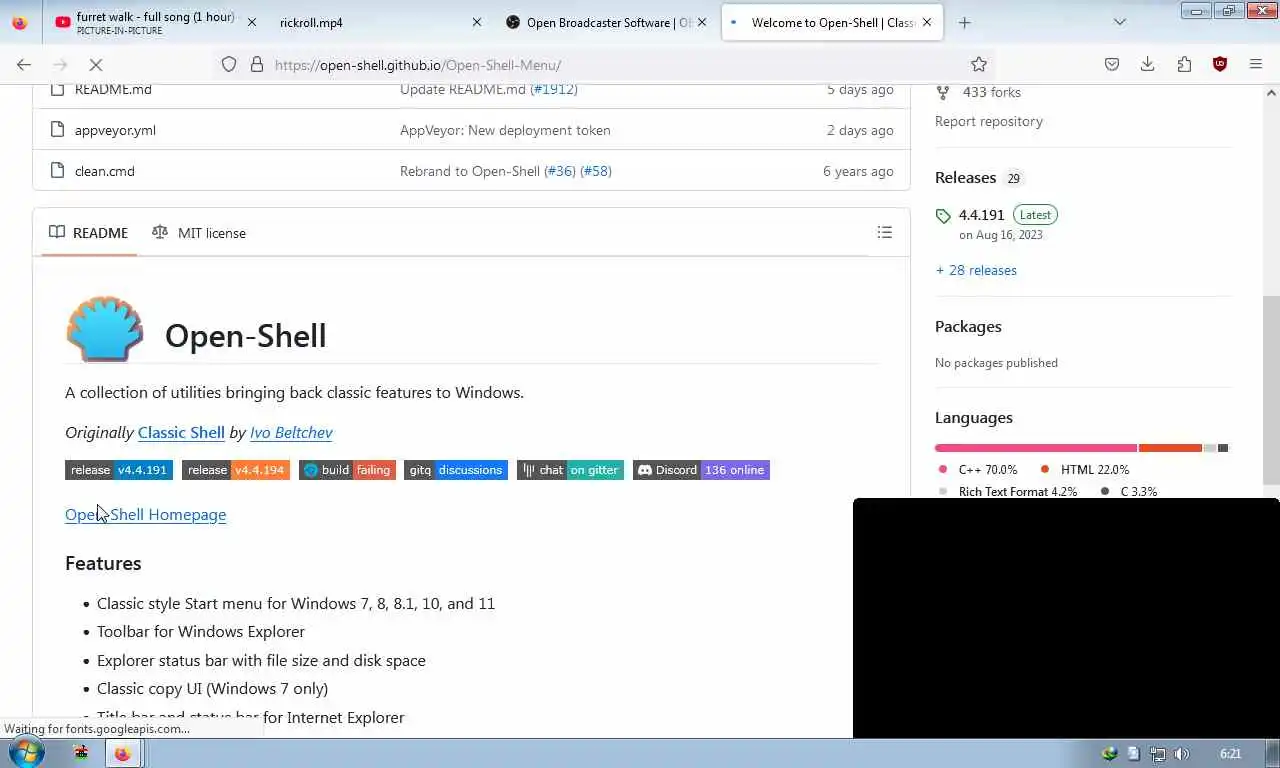The image size is (1280, 768).
Task: Open the extensions puzzle-piece menu
Action: (1184, 64)
